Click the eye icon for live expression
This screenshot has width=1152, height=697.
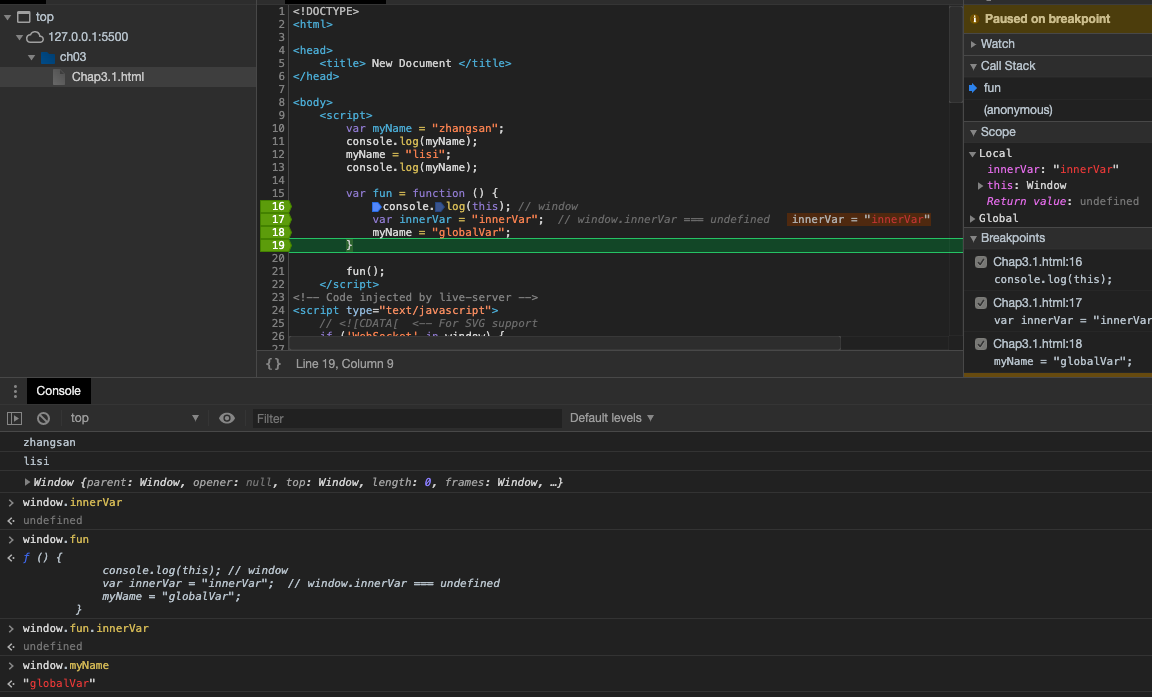(x=227, y=418)
